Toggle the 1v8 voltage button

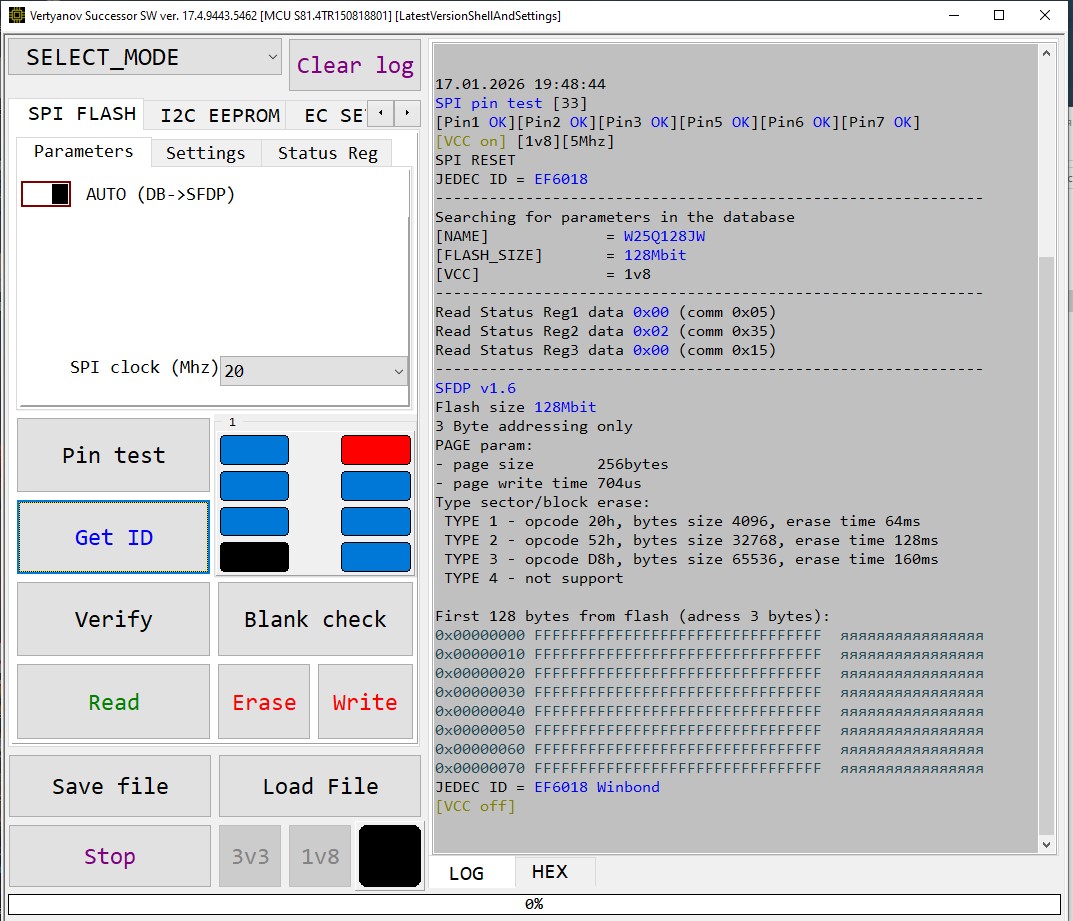coord(320,856)
